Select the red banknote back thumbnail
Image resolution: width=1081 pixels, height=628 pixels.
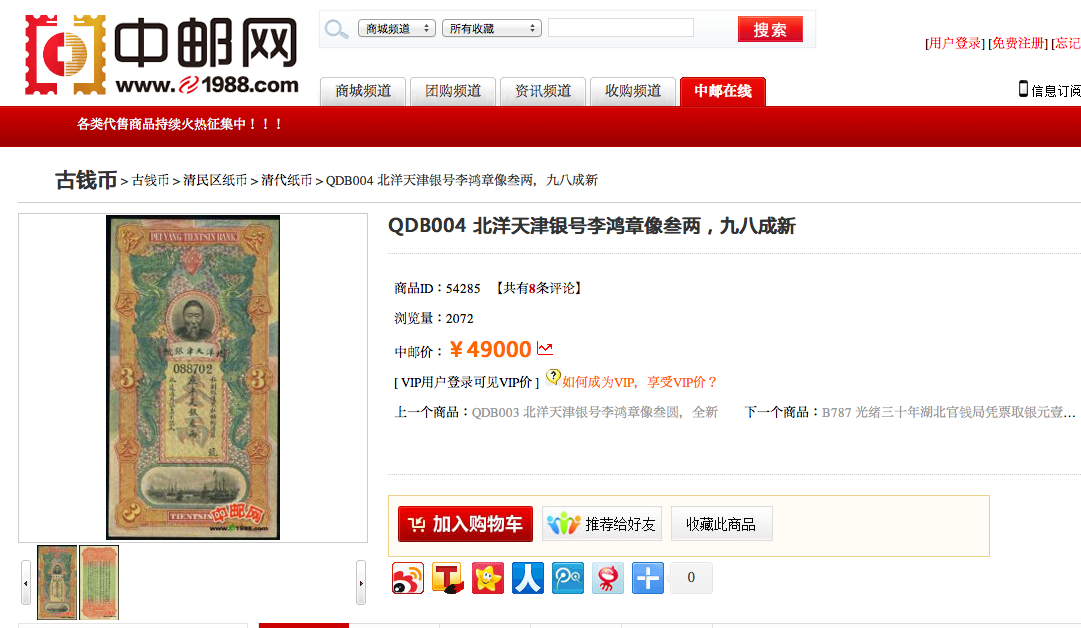[99, 583]
